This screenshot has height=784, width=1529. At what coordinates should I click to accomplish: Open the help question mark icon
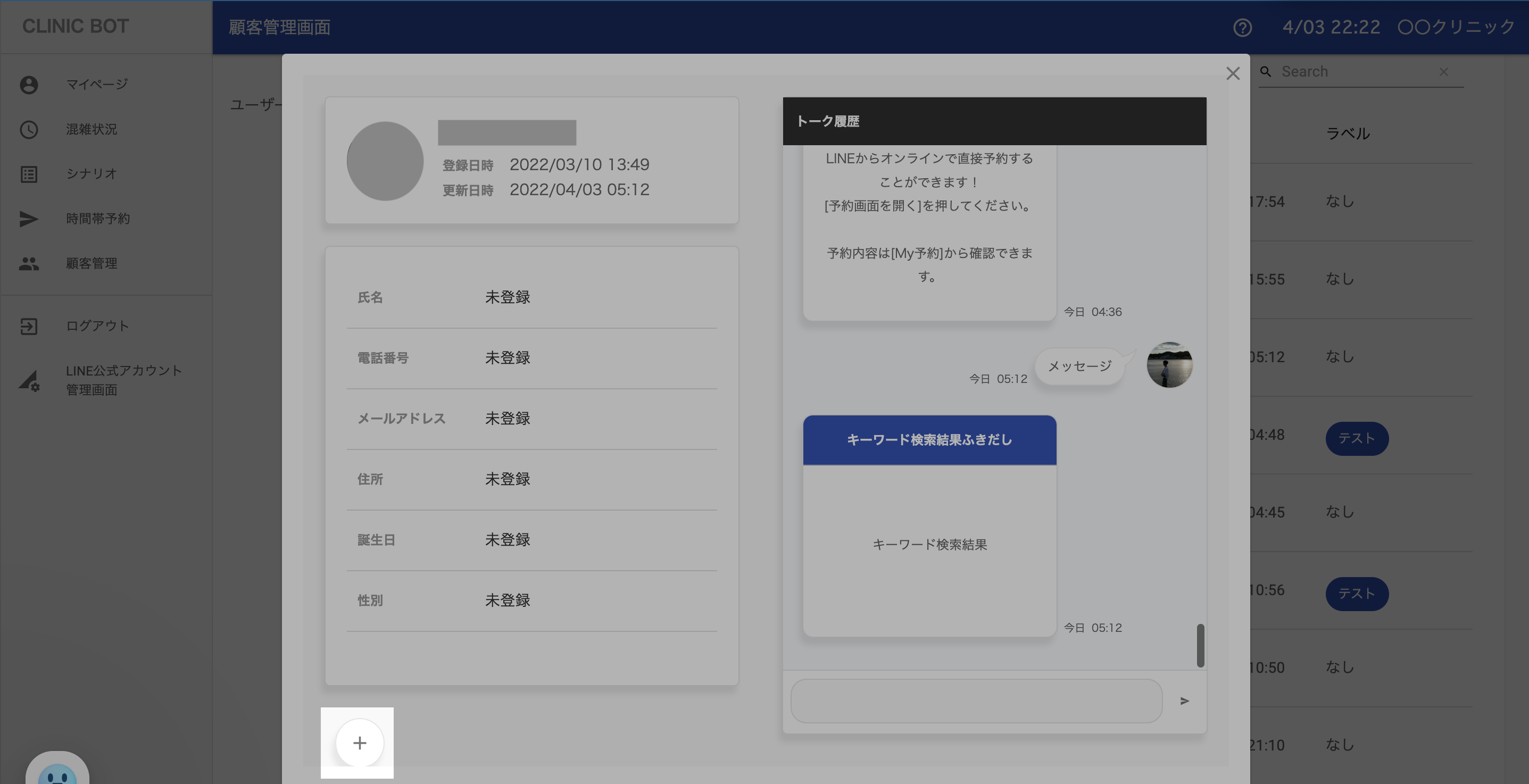[1242, 27]
